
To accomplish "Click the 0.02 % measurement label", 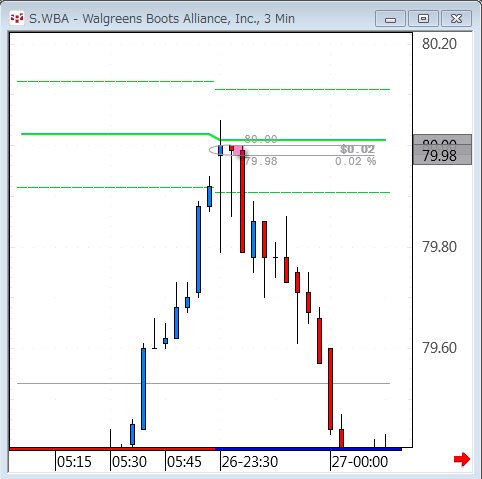I will [x=355, y=162].
